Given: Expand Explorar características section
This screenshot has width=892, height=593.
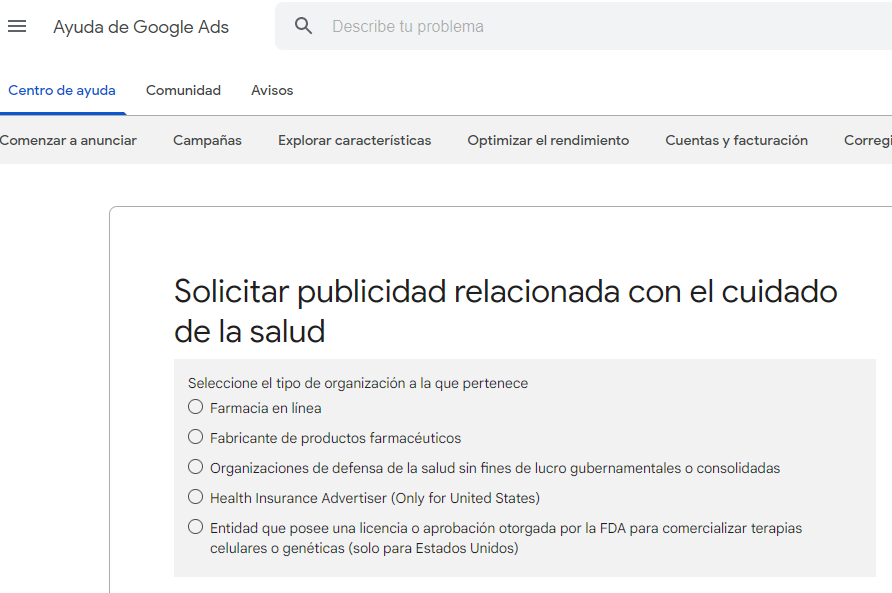Looking at the screenshot, I should [x=354, y=140].
